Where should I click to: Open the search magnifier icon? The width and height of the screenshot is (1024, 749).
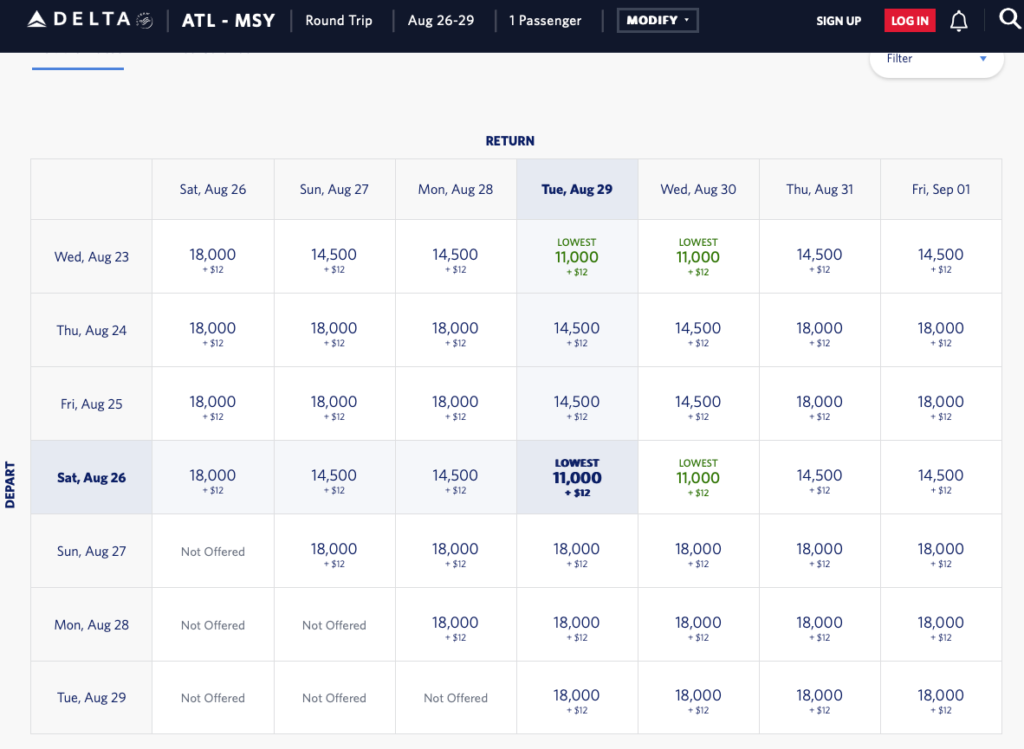coord(1010,20)
